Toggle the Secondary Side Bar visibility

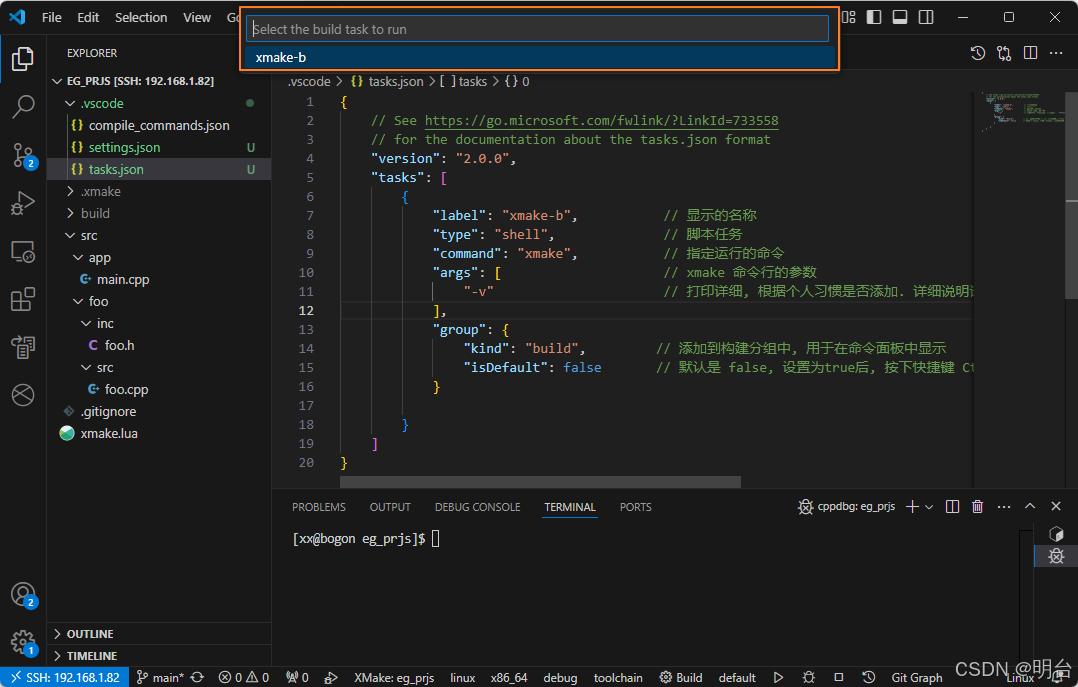(926, 17)
